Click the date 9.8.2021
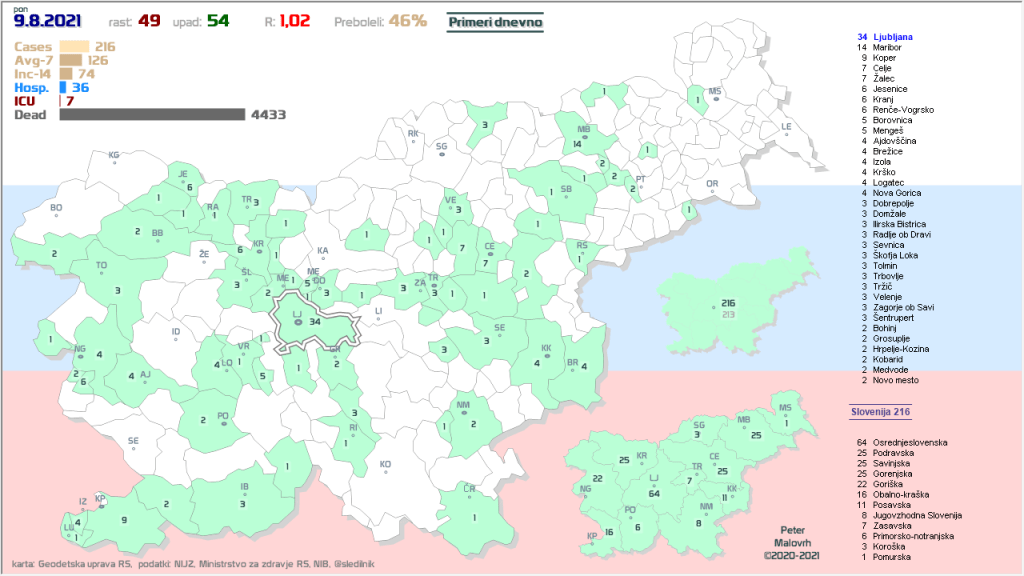1024x576 pixels. (47, 20)
